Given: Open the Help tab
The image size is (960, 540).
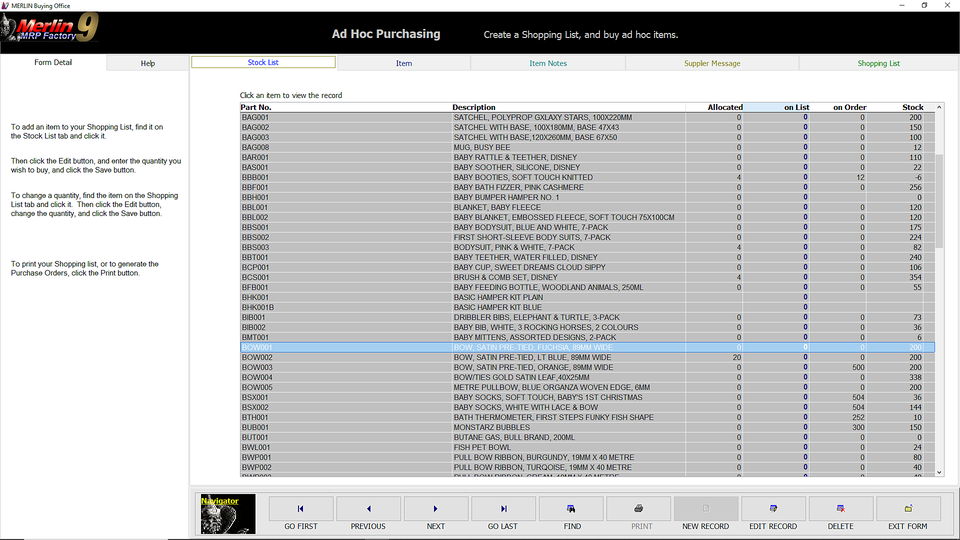Looking at the screenshot, I should click(148, 63).
